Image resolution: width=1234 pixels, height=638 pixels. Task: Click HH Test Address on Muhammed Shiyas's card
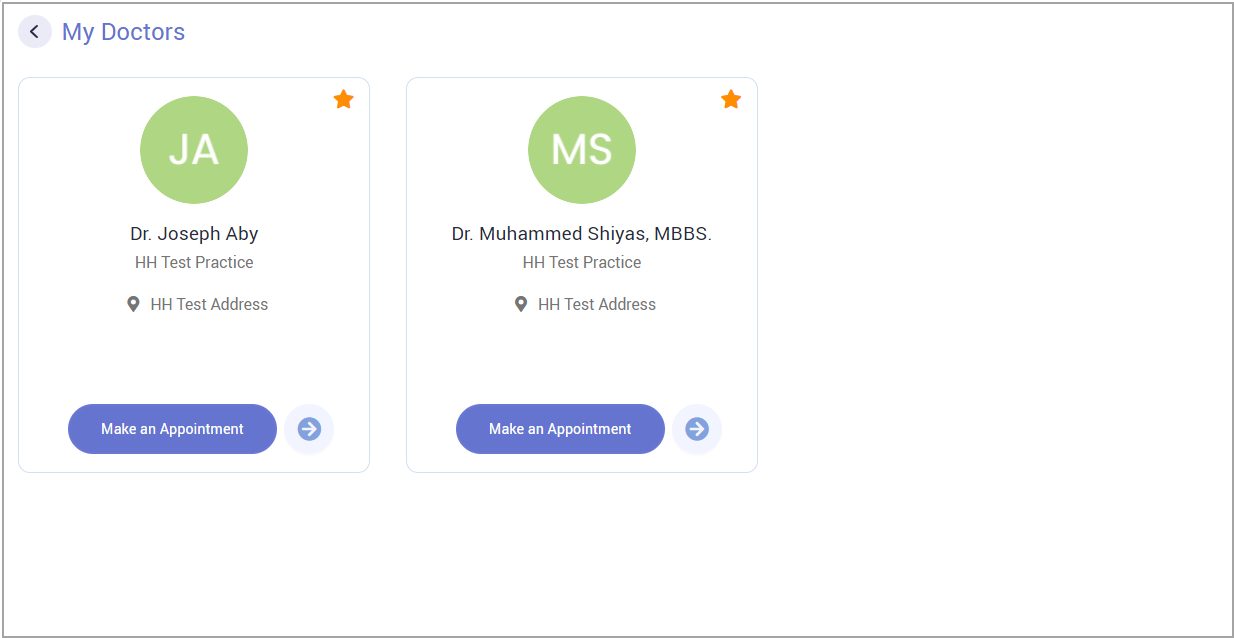pos(597,304)
